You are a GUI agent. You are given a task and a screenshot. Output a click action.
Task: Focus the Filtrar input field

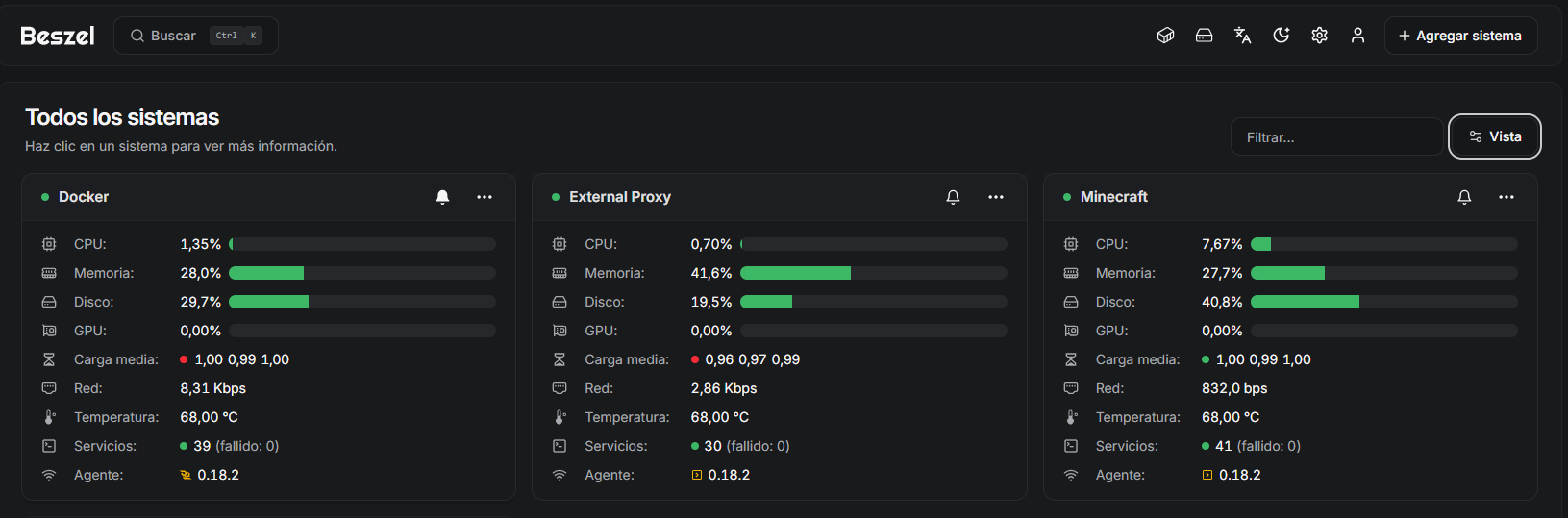pos(1335,137)
